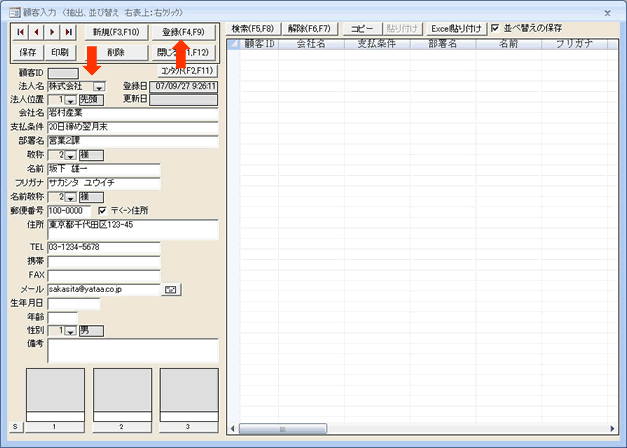Screen dimensions: 627x448
Task: Click 支払条件 column header in table
Action: (x=377, y=44)
